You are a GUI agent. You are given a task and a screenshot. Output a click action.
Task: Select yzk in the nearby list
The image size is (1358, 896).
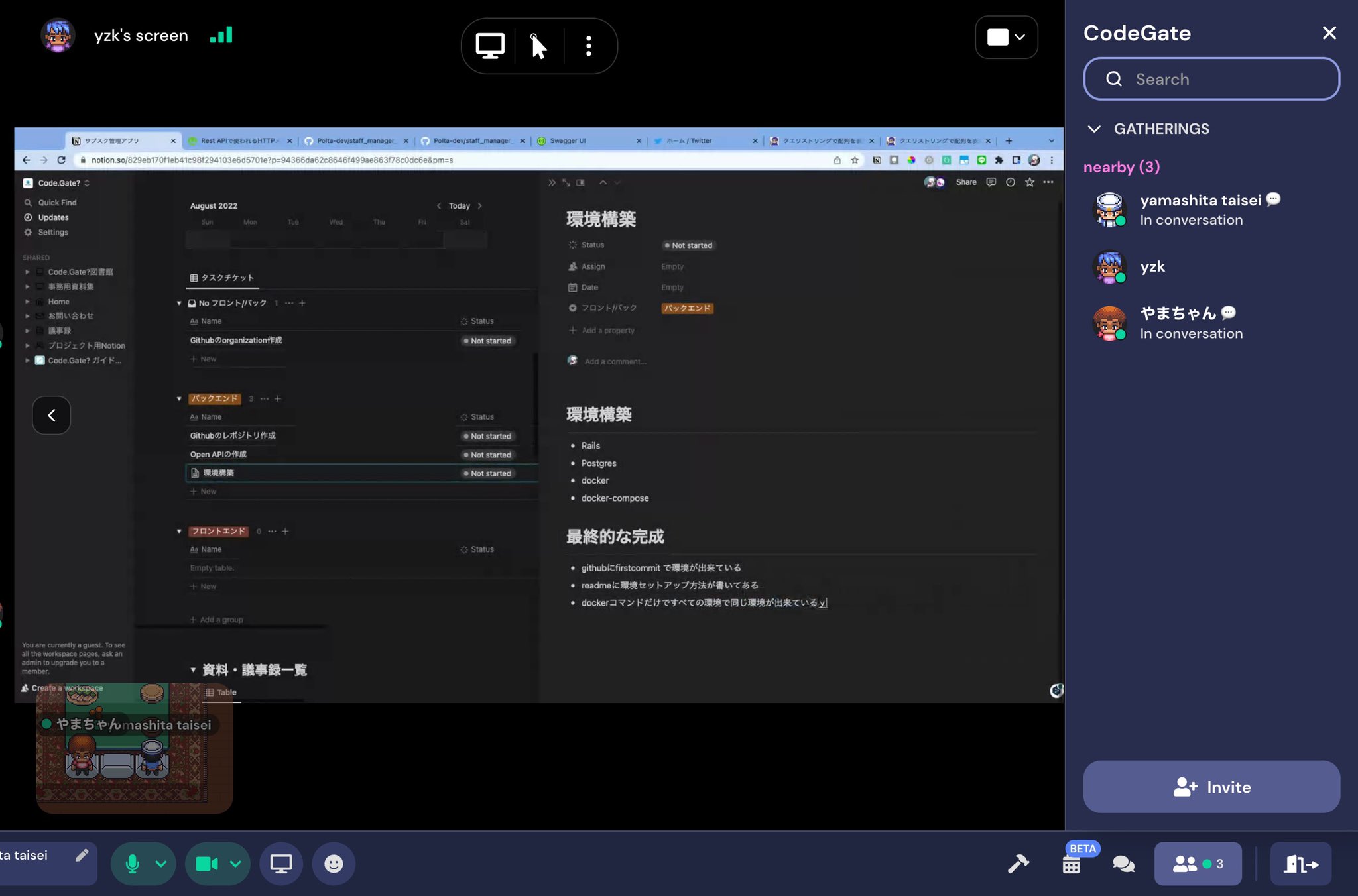pyautogui.click(x=1152, y=266)
